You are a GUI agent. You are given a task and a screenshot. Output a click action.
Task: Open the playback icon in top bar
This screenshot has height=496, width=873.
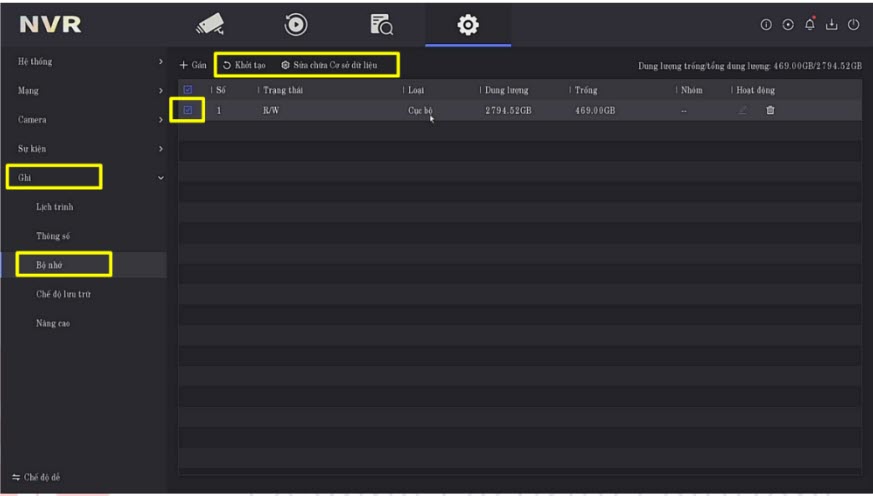tap(296, 25)
